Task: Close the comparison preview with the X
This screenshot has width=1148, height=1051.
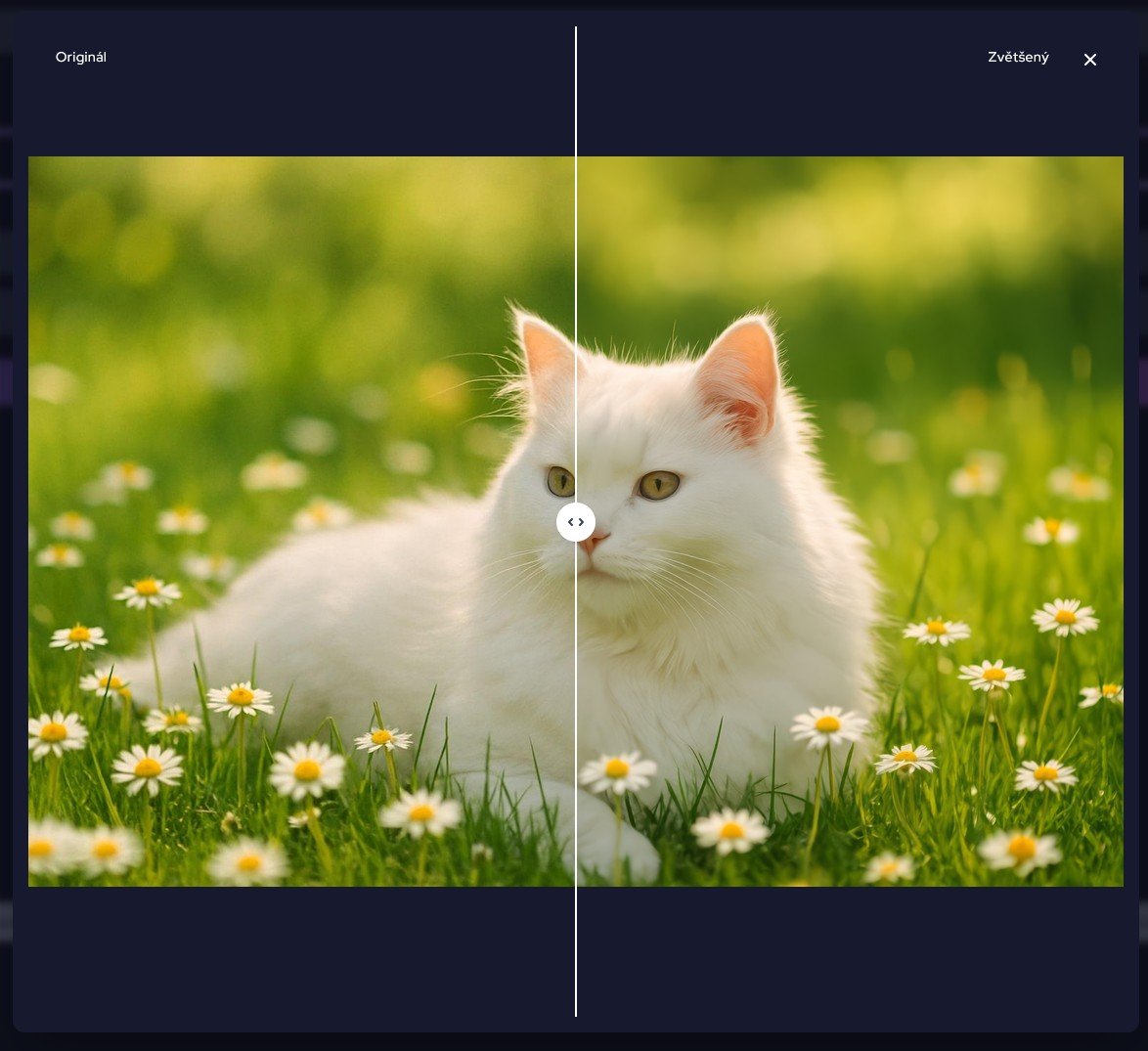Action: pos(1090,60)
